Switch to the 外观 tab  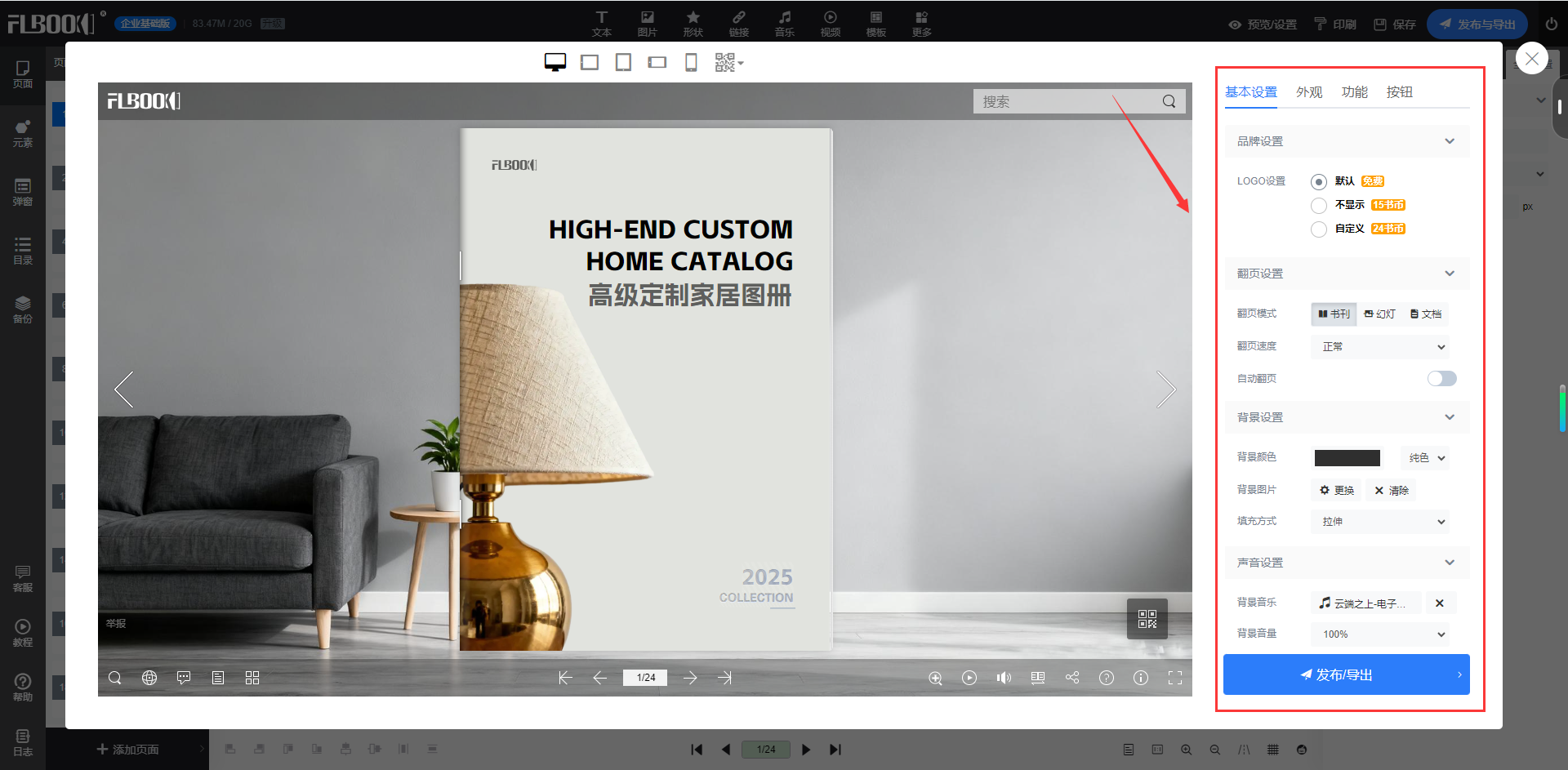point(1308,92)
